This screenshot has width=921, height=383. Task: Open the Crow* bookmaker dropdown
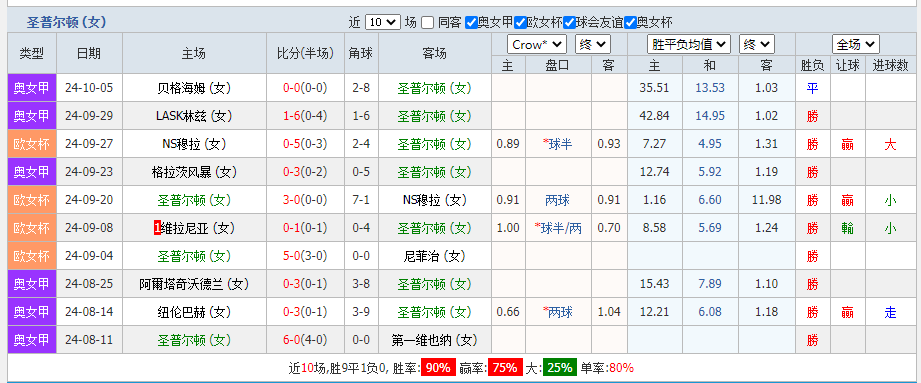tap(537, 45)
